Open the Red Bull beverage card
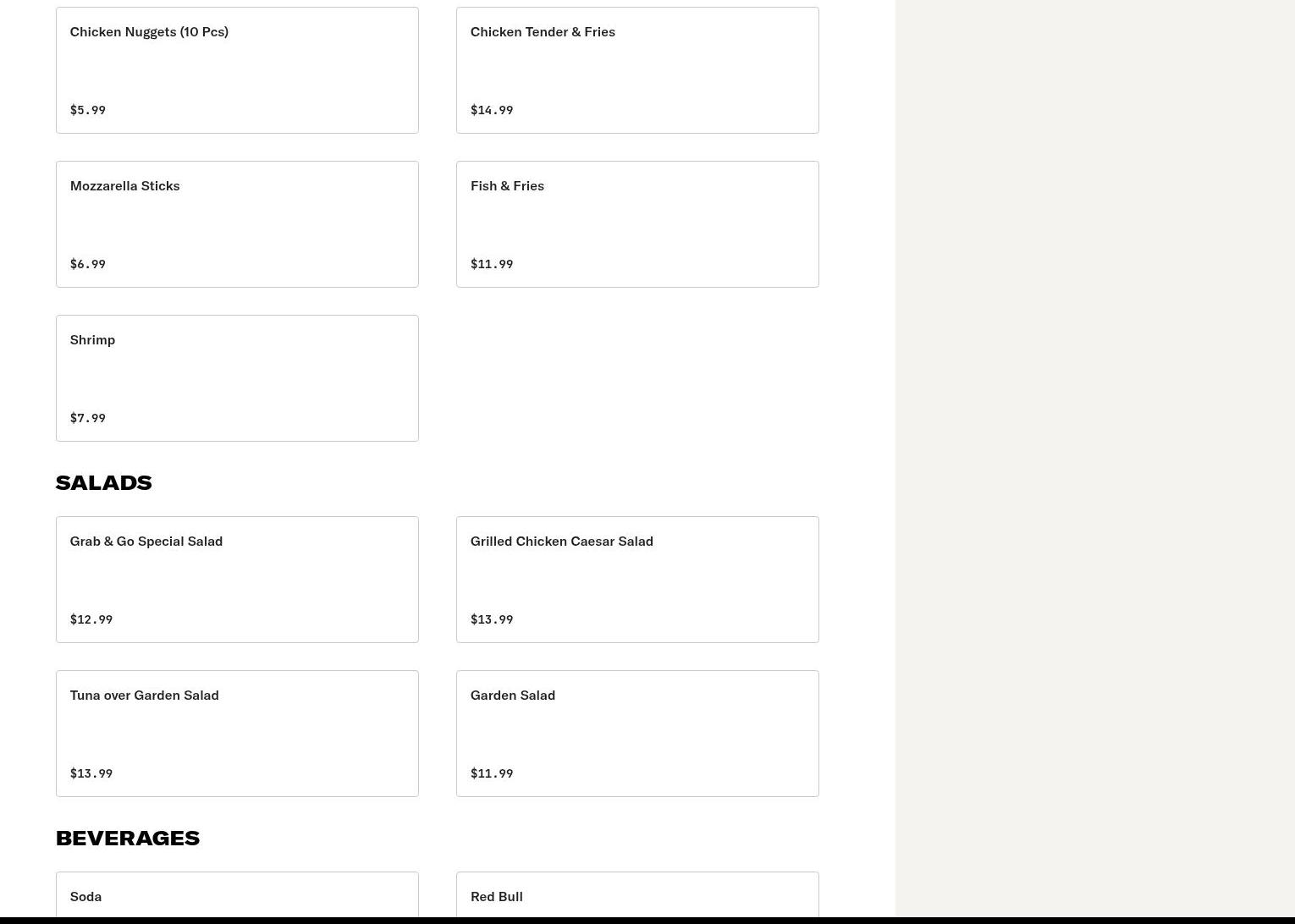Viewport: 1295px width, 924px height. pos(637,894)
